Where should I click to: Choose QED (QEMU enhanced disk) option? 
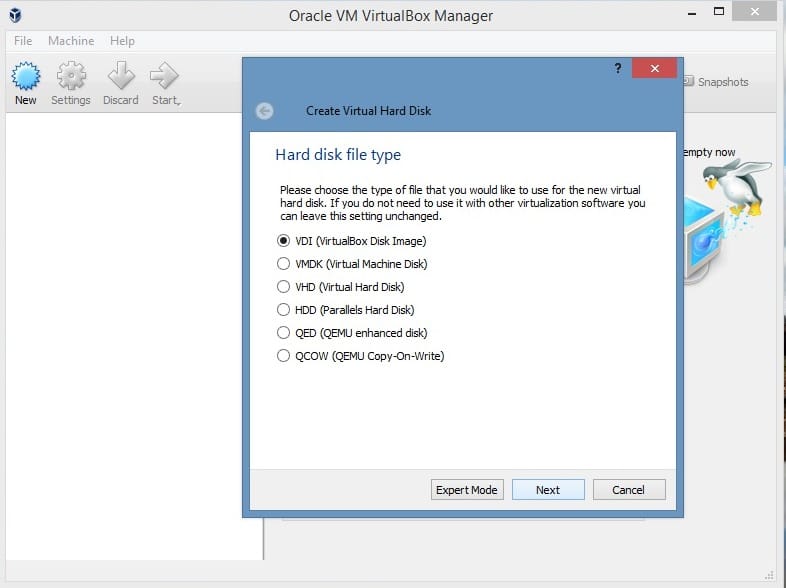[284, 333]
